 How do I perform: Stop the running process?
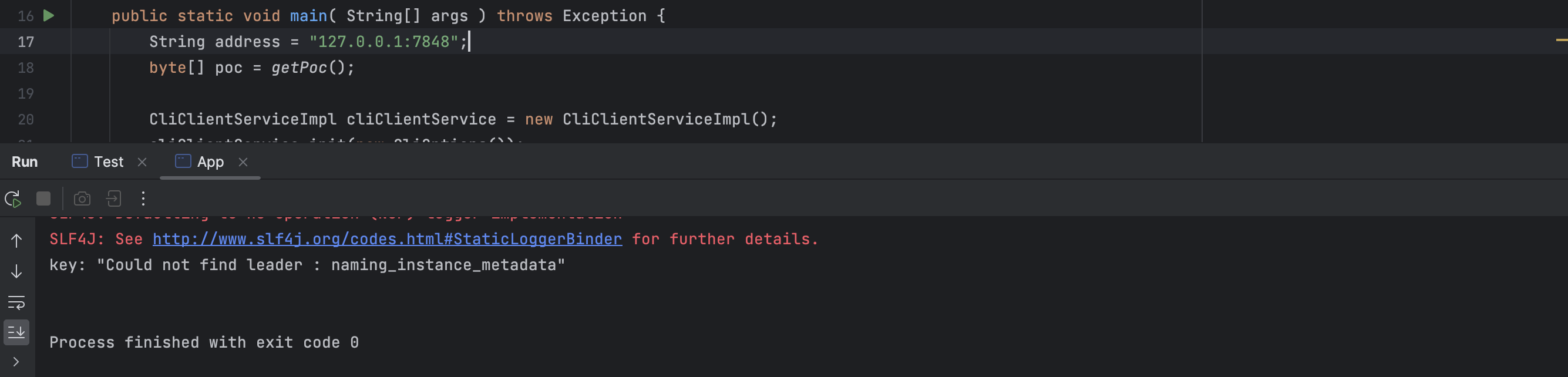[x=43, y=198]
